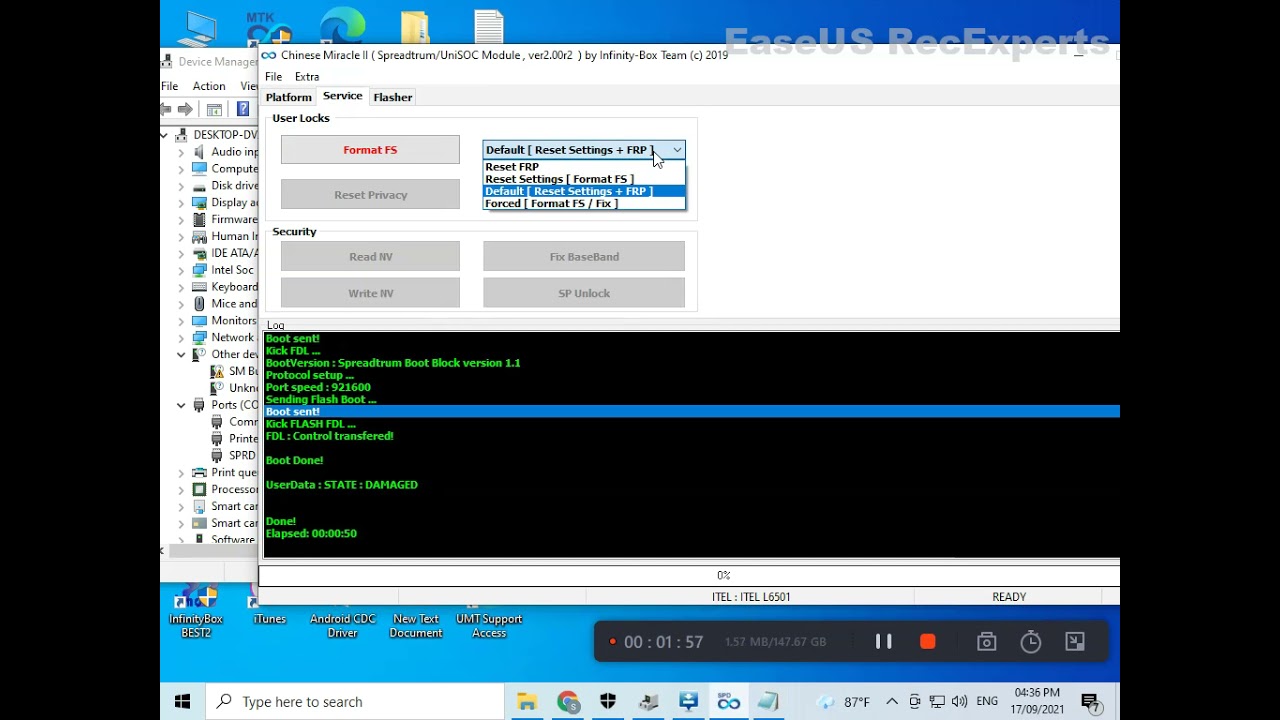The height and width of the screenshot is (720, 1280).
Task: Expand the Keyboards category
Action: point(181,287)
